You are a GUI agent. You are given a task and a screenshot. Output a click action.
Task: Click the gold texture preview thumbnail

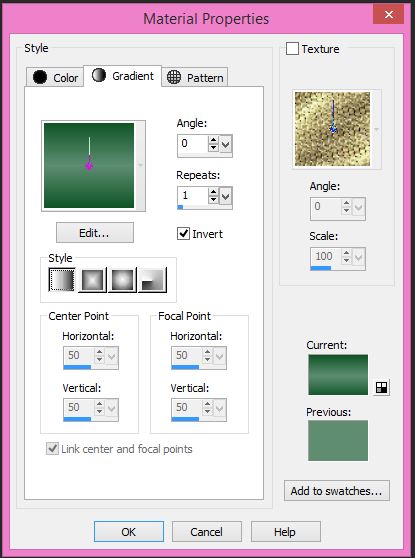(x=332, y=129)
